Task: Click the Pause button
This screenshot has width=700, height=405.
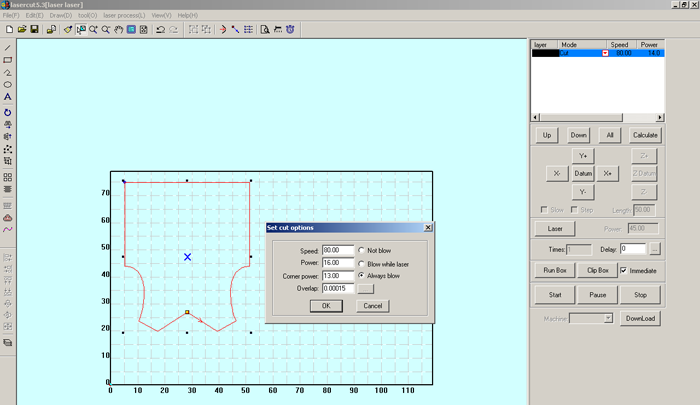Action: pyautogui.click(x=598, y=295)
